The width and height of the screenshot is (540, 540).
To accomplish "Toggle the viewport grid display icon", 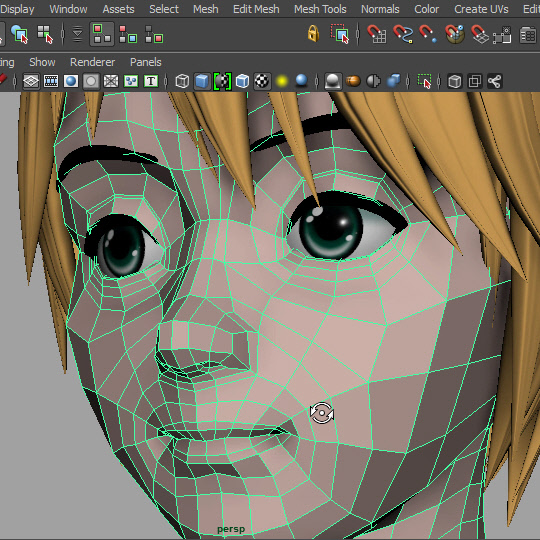I will click(x=31, y=81).
